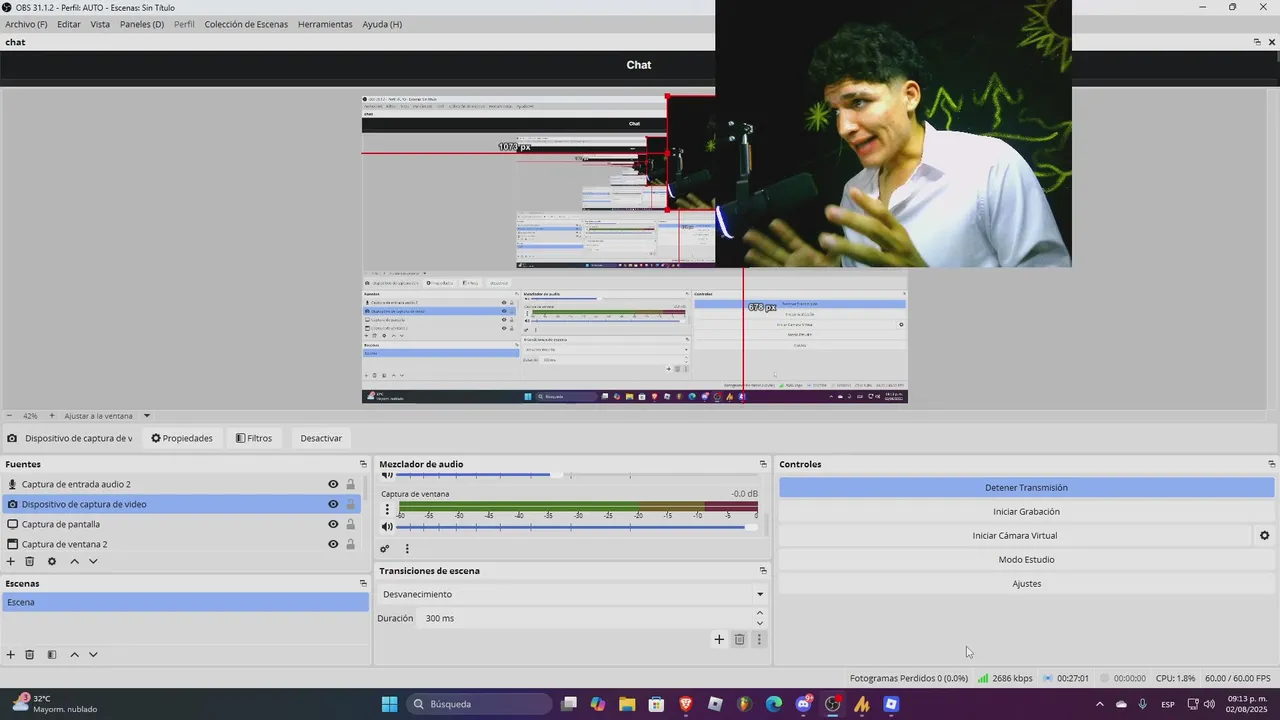Toggle visibility of Dispositivo de captura de video

(333, 504)
